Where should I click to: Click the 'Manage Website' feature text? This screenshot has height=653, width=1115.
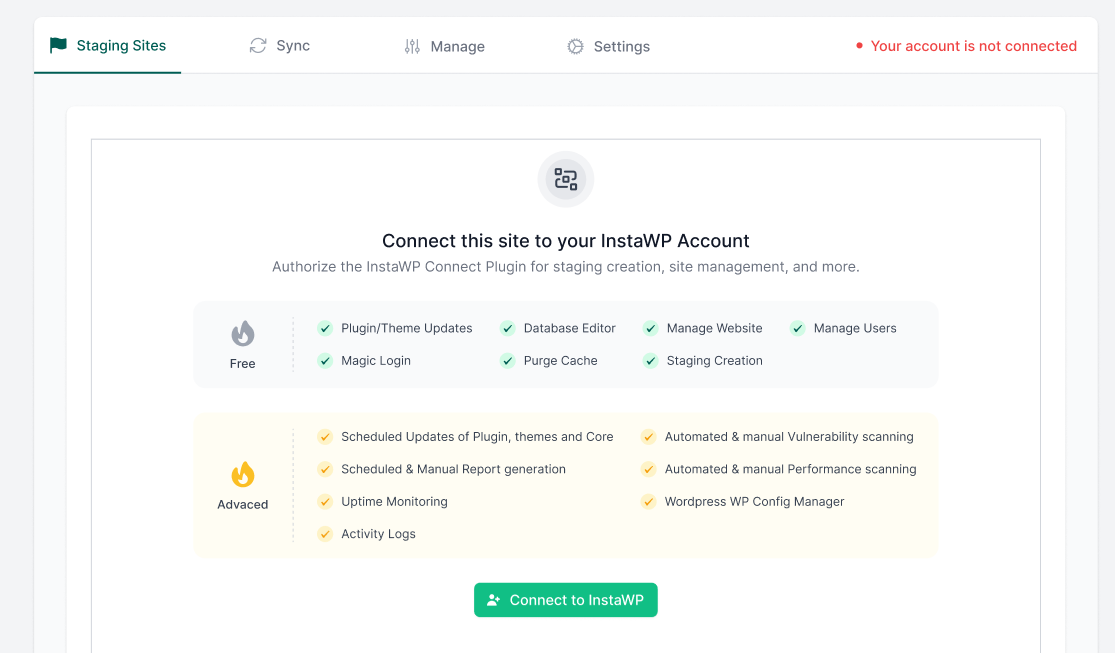(x=715, y=328)
